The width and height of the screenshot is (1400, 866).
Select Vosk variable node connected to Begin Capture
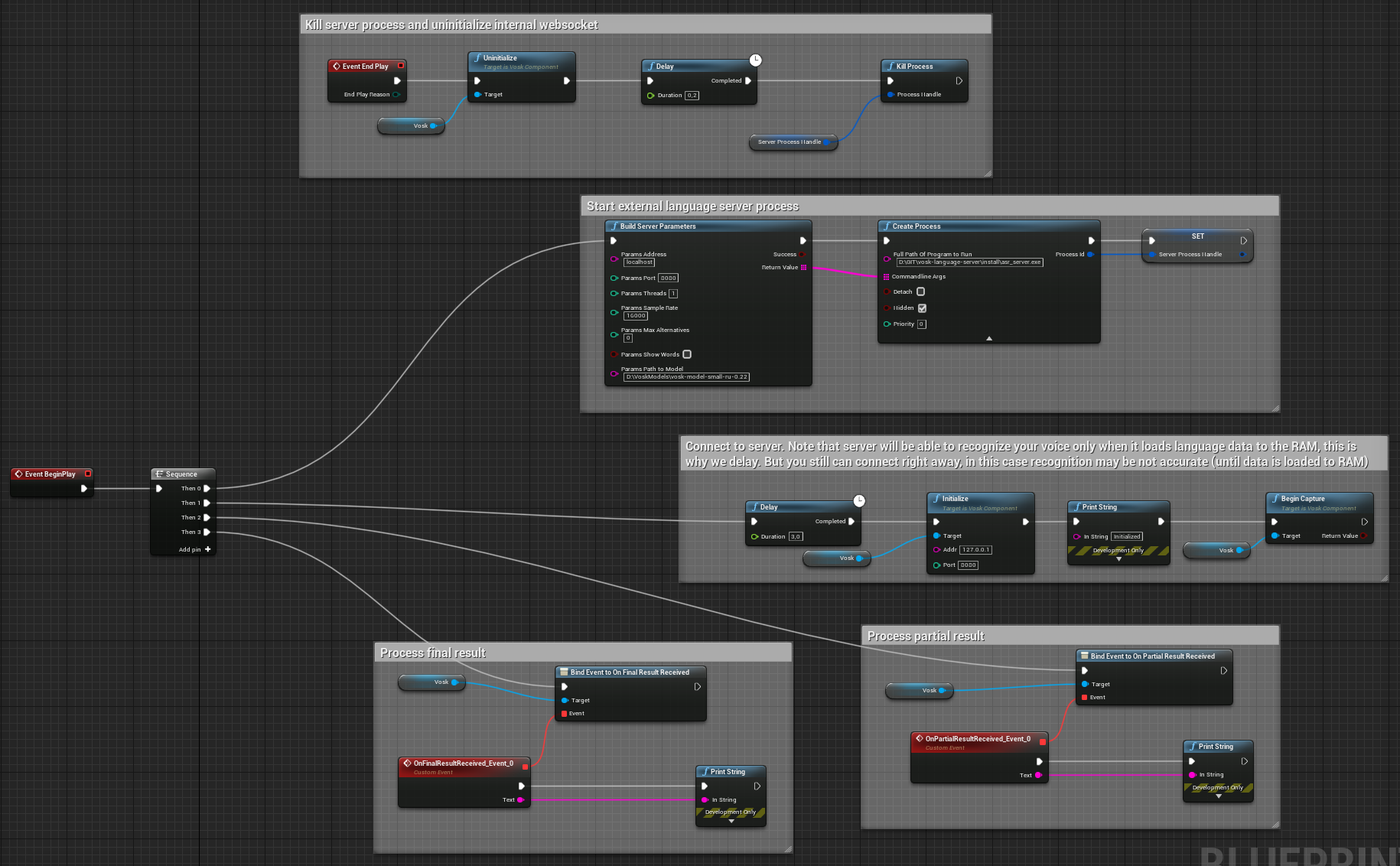click(1216, 551)
